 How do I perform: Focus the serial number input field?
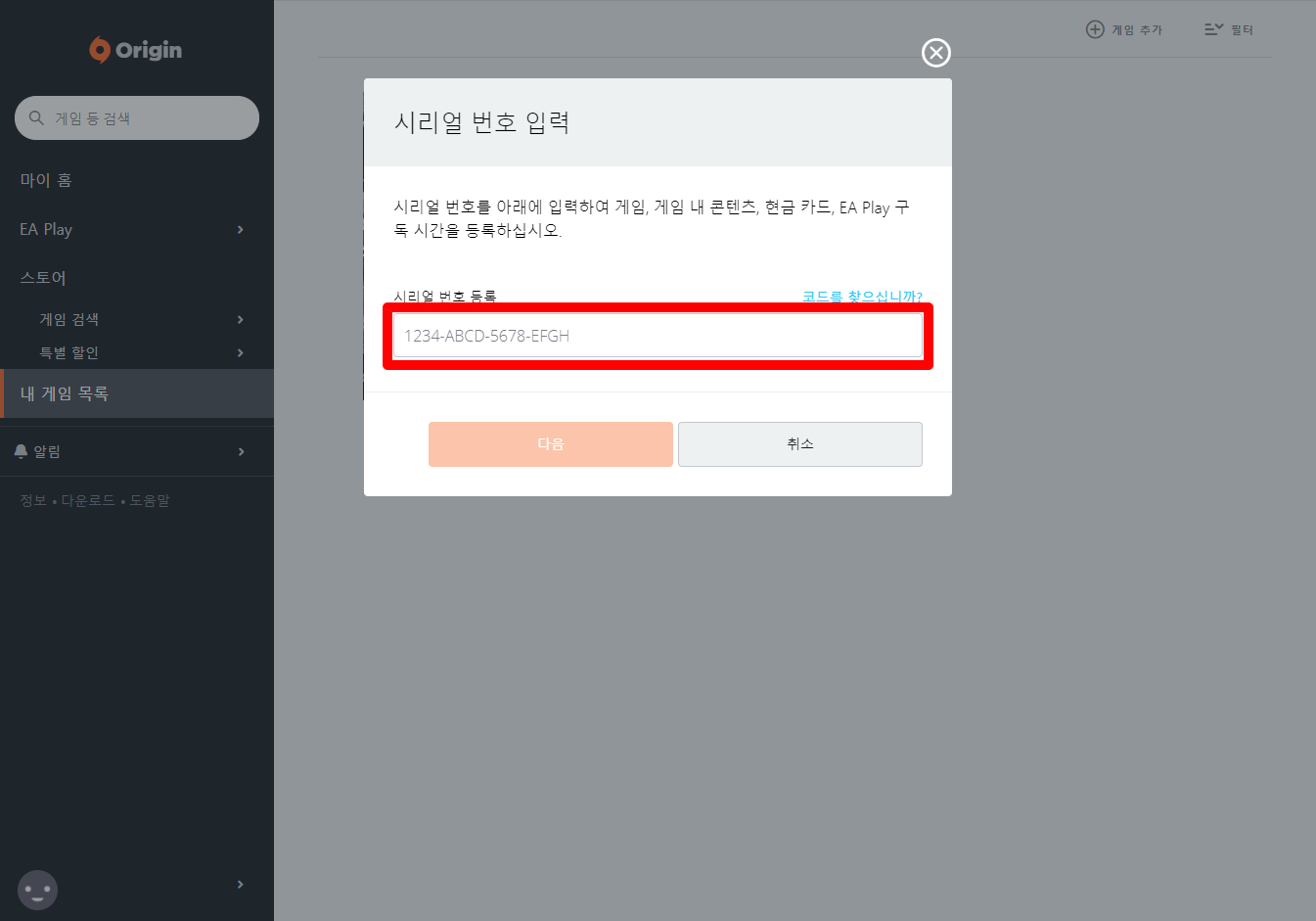[658, 336]
